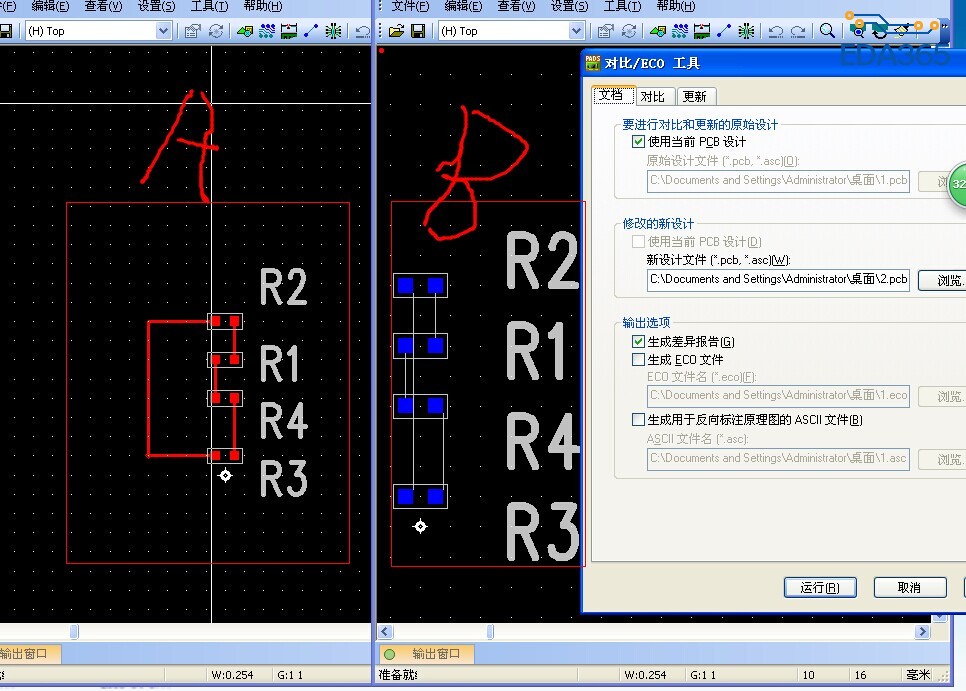The image size is (966, 691).
Task: Switch to the 文档 tab
Action: [612, 95]
